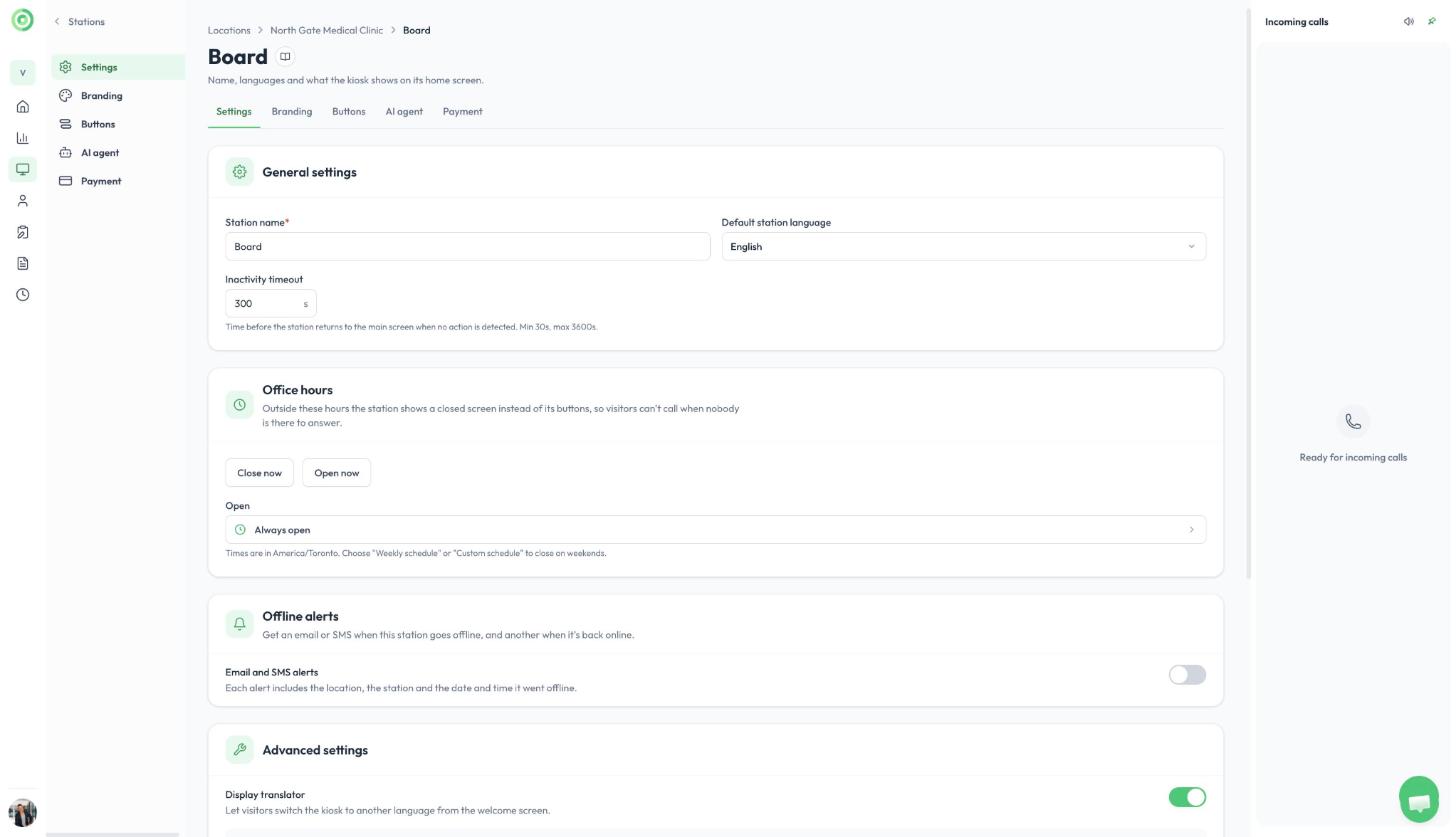The height and width of the screenshot is (837, 1456).
Task: Click the Inactivity timeout field
Action: click(x=271, y=304)
